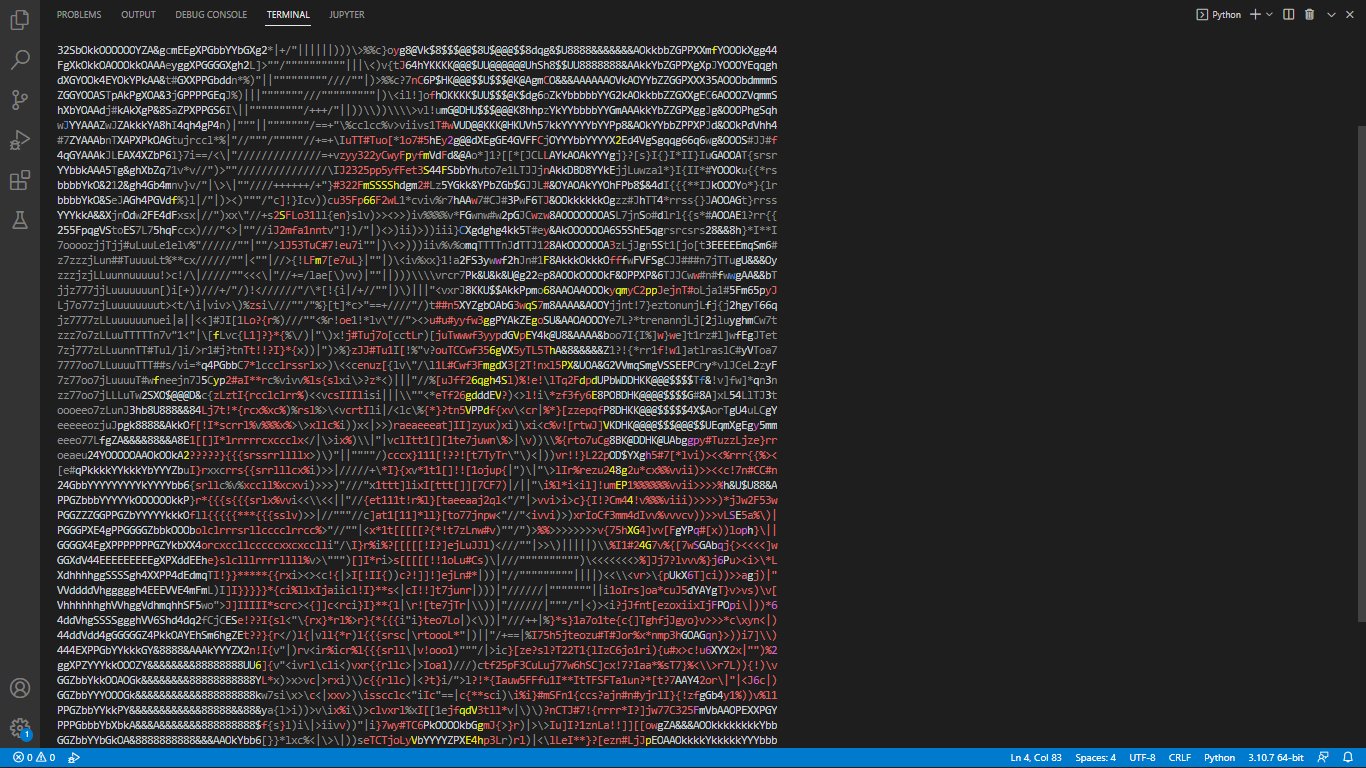1366x768 pixels.
Task: Kill the terminal with the trash icon
Action: [1310, 15]
